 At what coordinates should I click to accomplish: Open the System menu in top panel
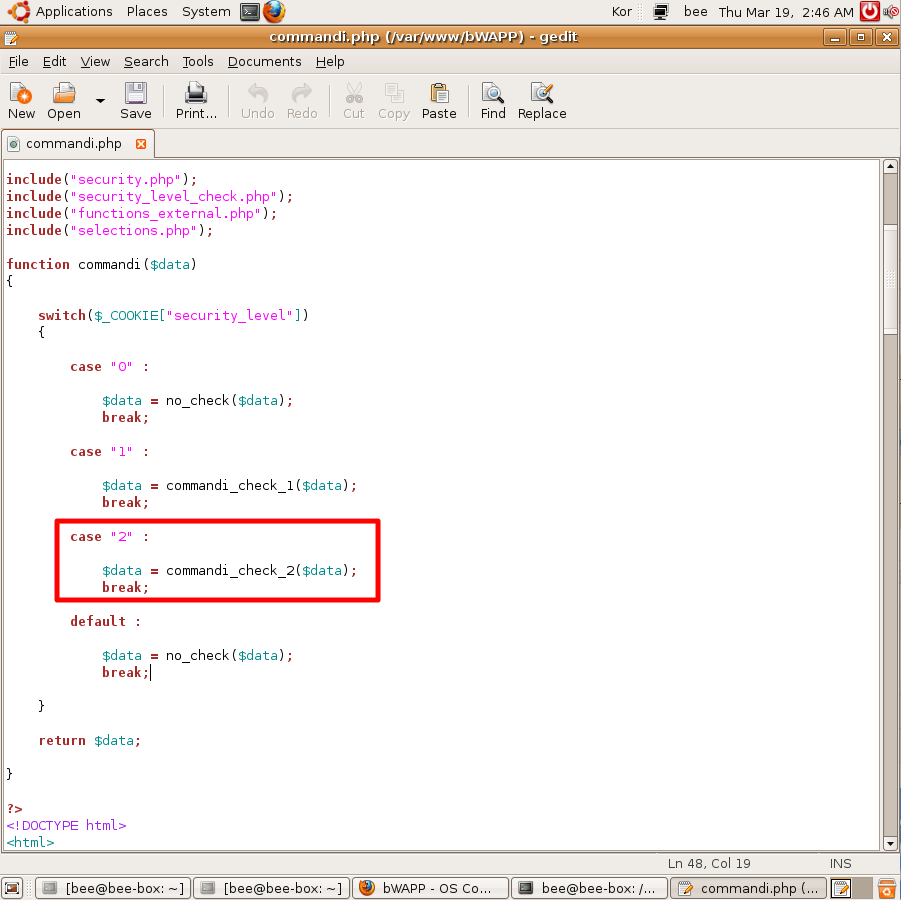206,11
